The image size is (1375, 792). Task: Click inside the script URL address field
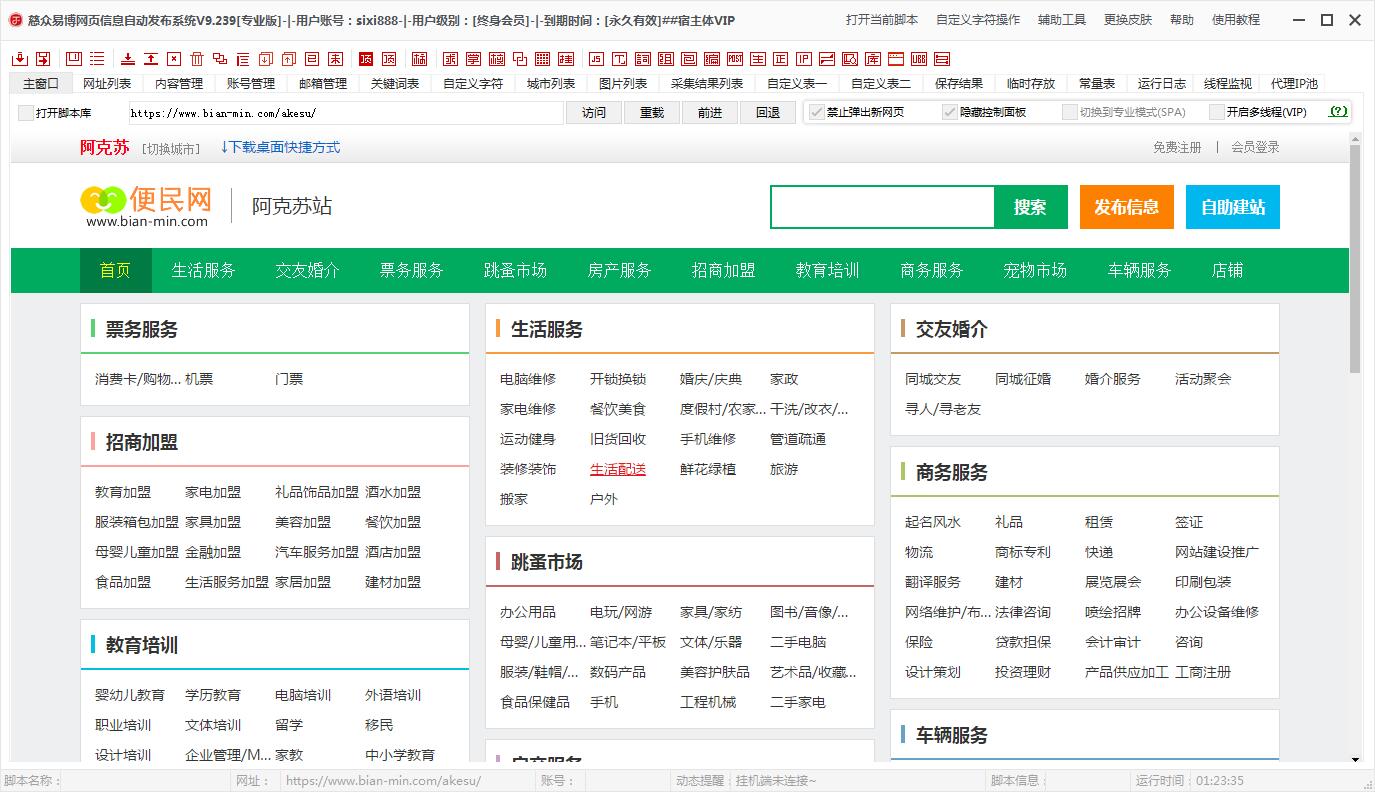pyautogui.click(x=345, y=113)
